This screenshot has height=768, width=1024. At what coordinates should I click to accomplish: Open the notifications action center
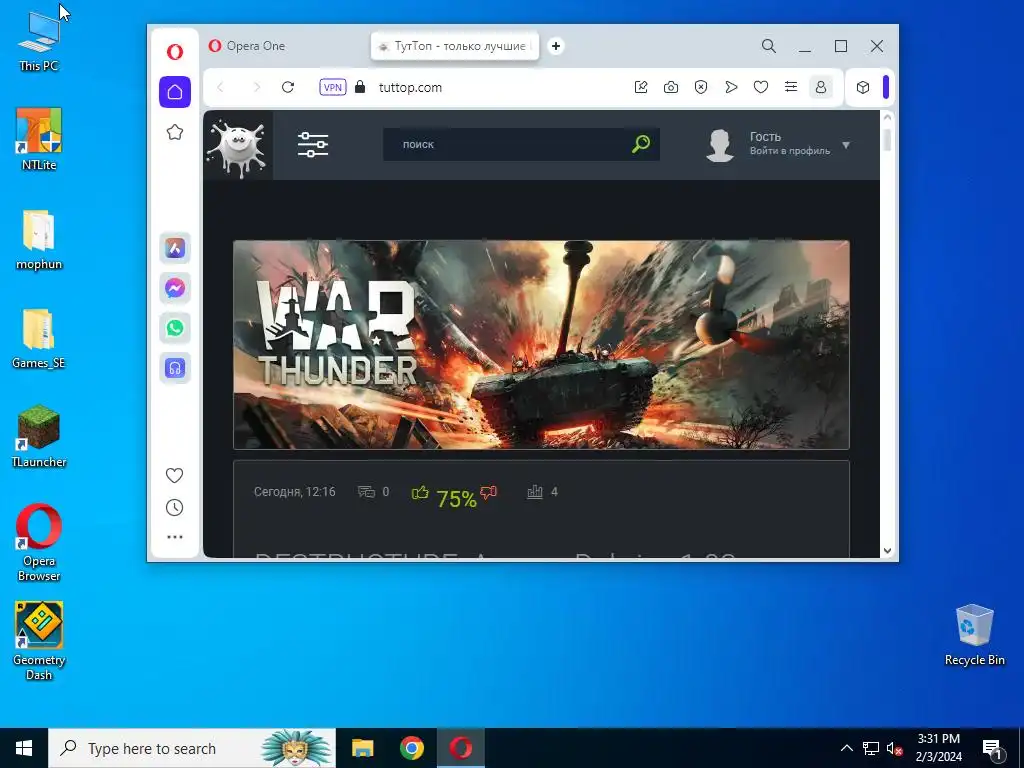pyautogui.click(x=993, y=748)
